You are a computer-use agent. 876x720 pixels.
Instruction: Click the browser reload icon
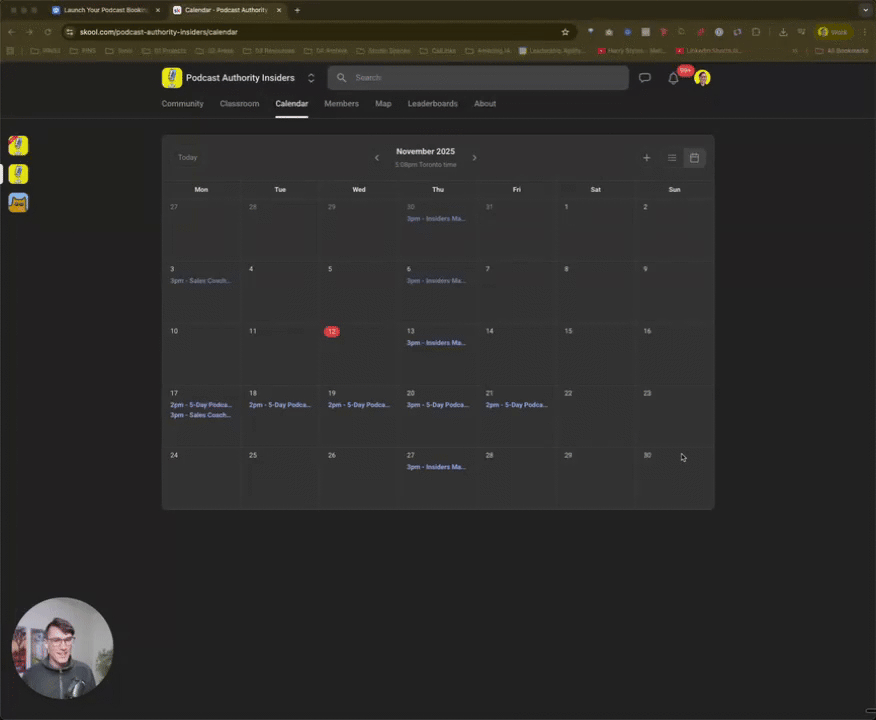(x=47, y=31)
